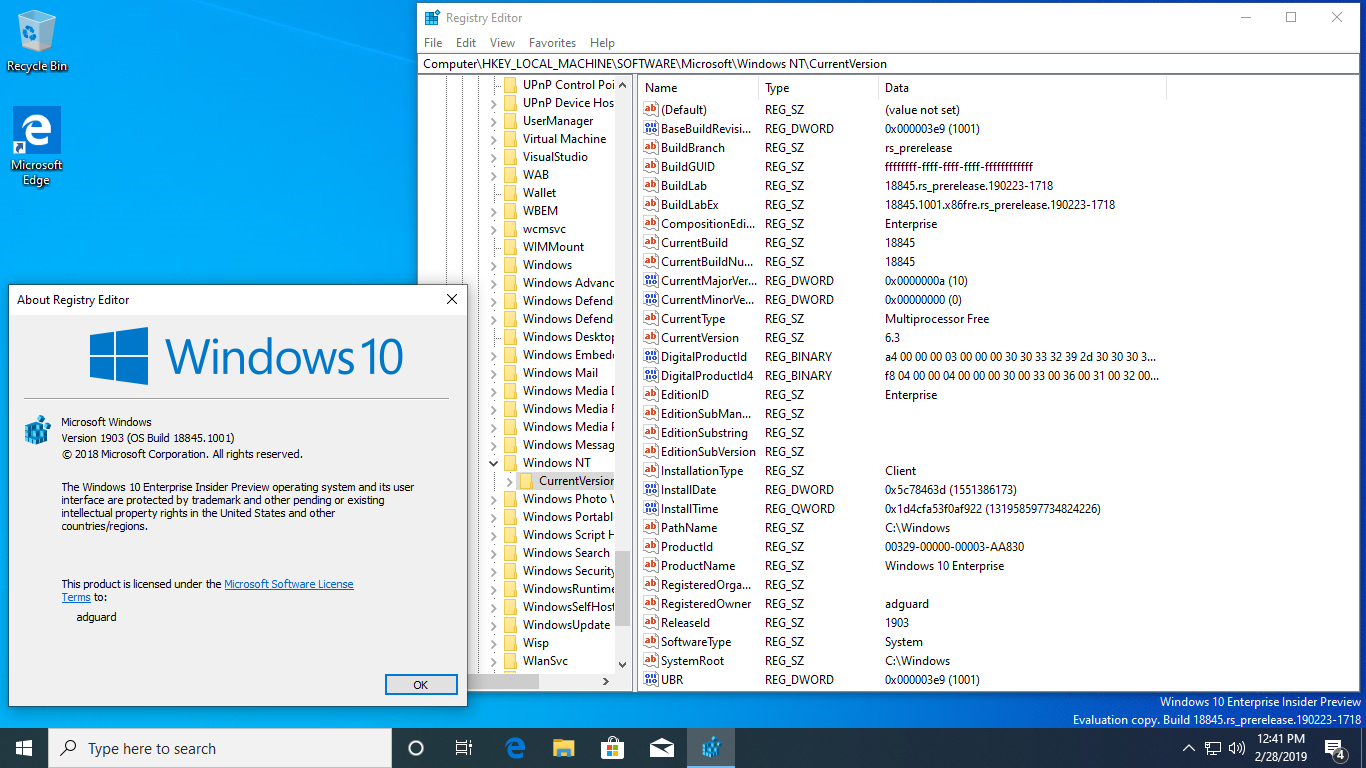Open the Favorites menu
The image size is (1366, 768).
point(553,43)
